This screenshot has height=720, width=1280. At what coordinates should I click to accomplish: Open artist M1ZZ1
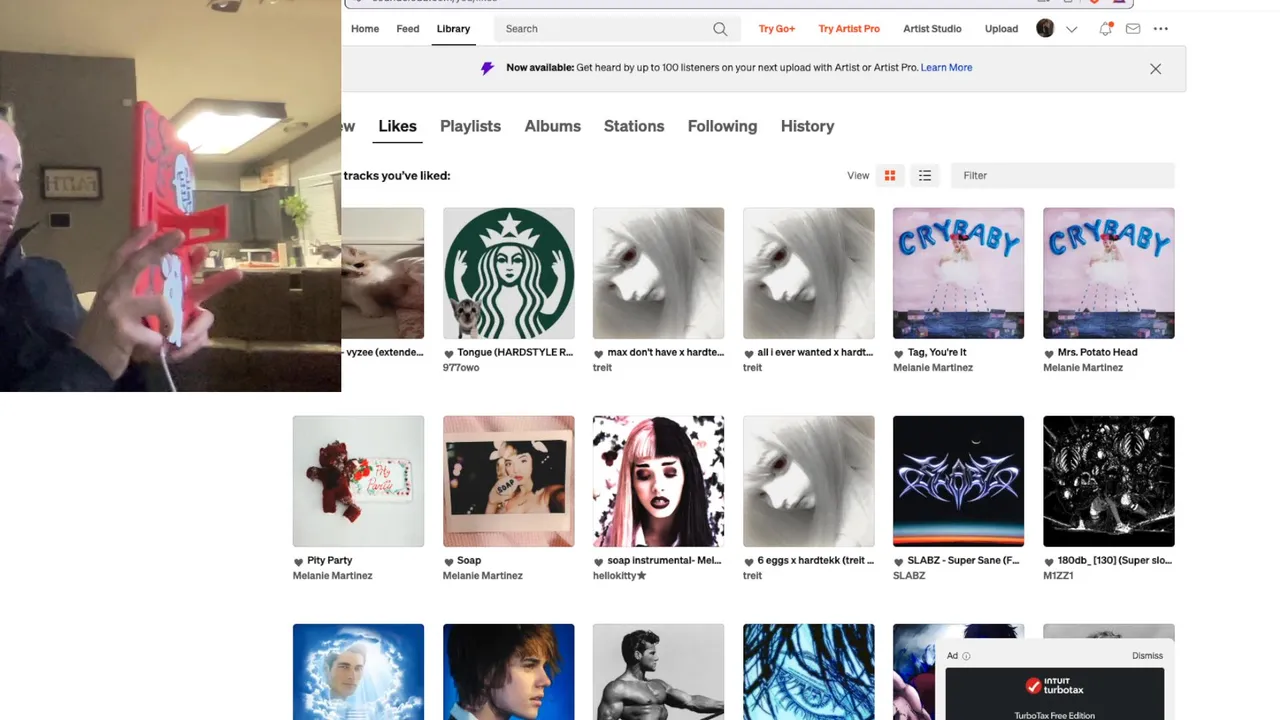1058,576
